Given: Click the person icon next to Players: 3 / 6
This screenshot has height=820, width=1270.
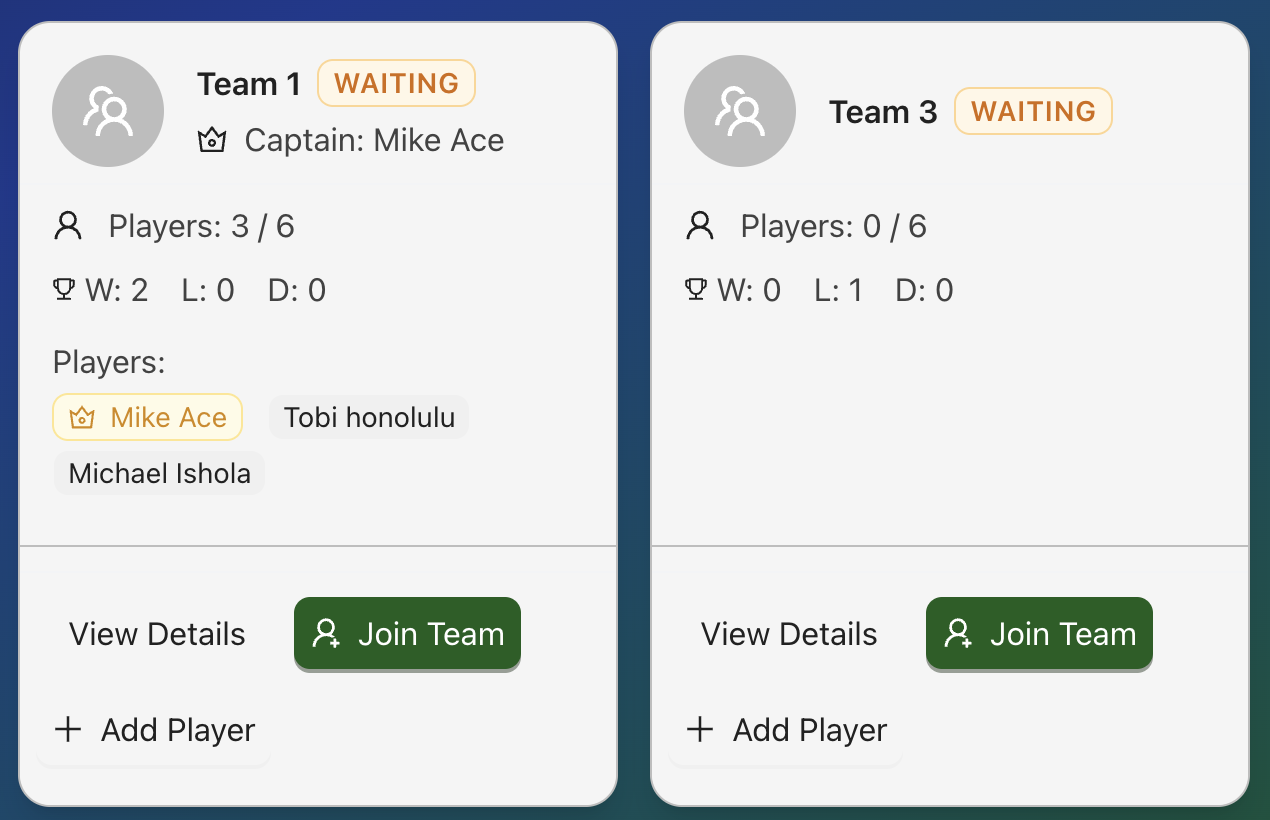Looking at the screenshot, I should coord(68,227).
